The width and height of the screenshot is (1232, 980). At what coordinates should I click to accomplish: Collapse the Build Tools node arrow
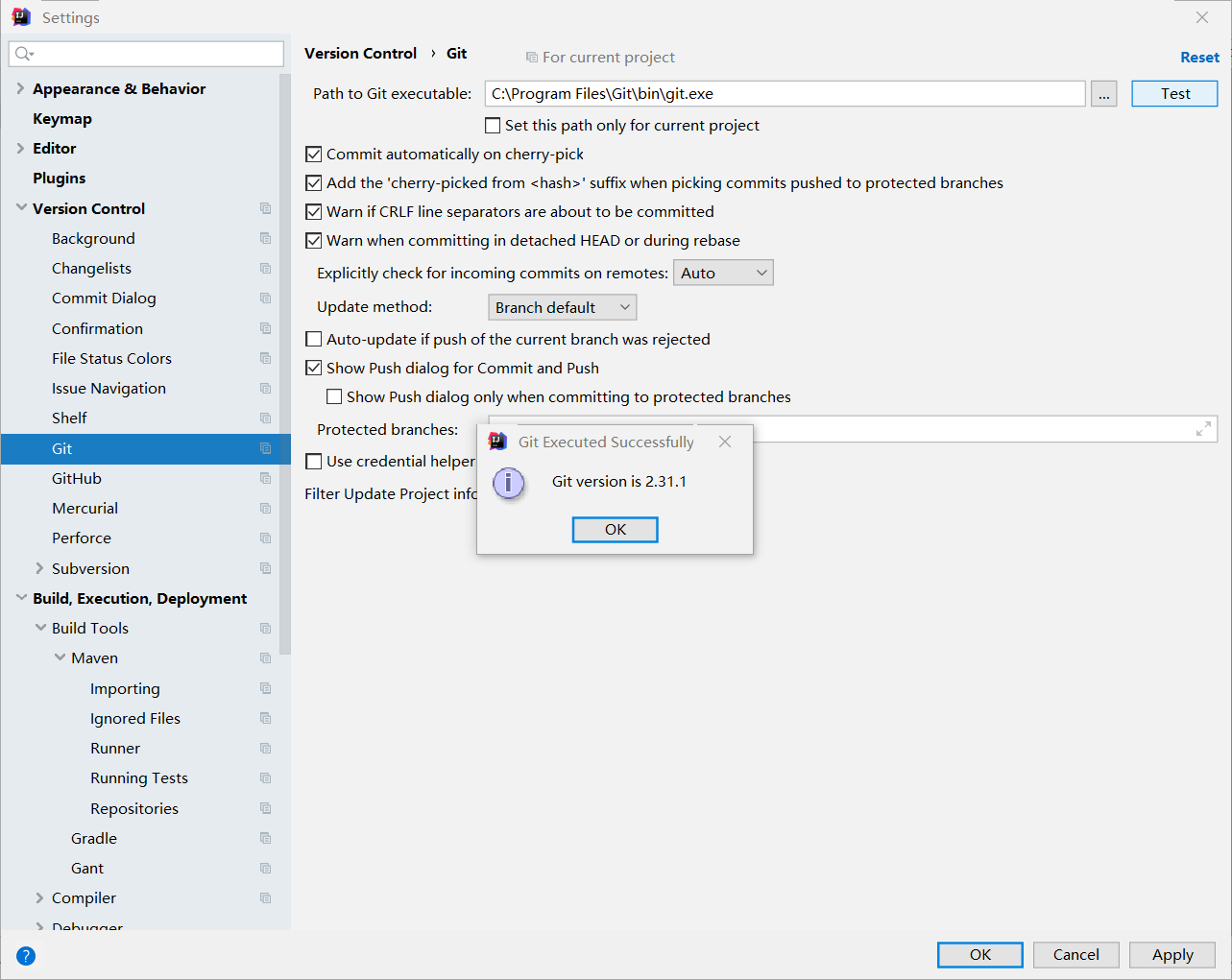coord(40,628)
